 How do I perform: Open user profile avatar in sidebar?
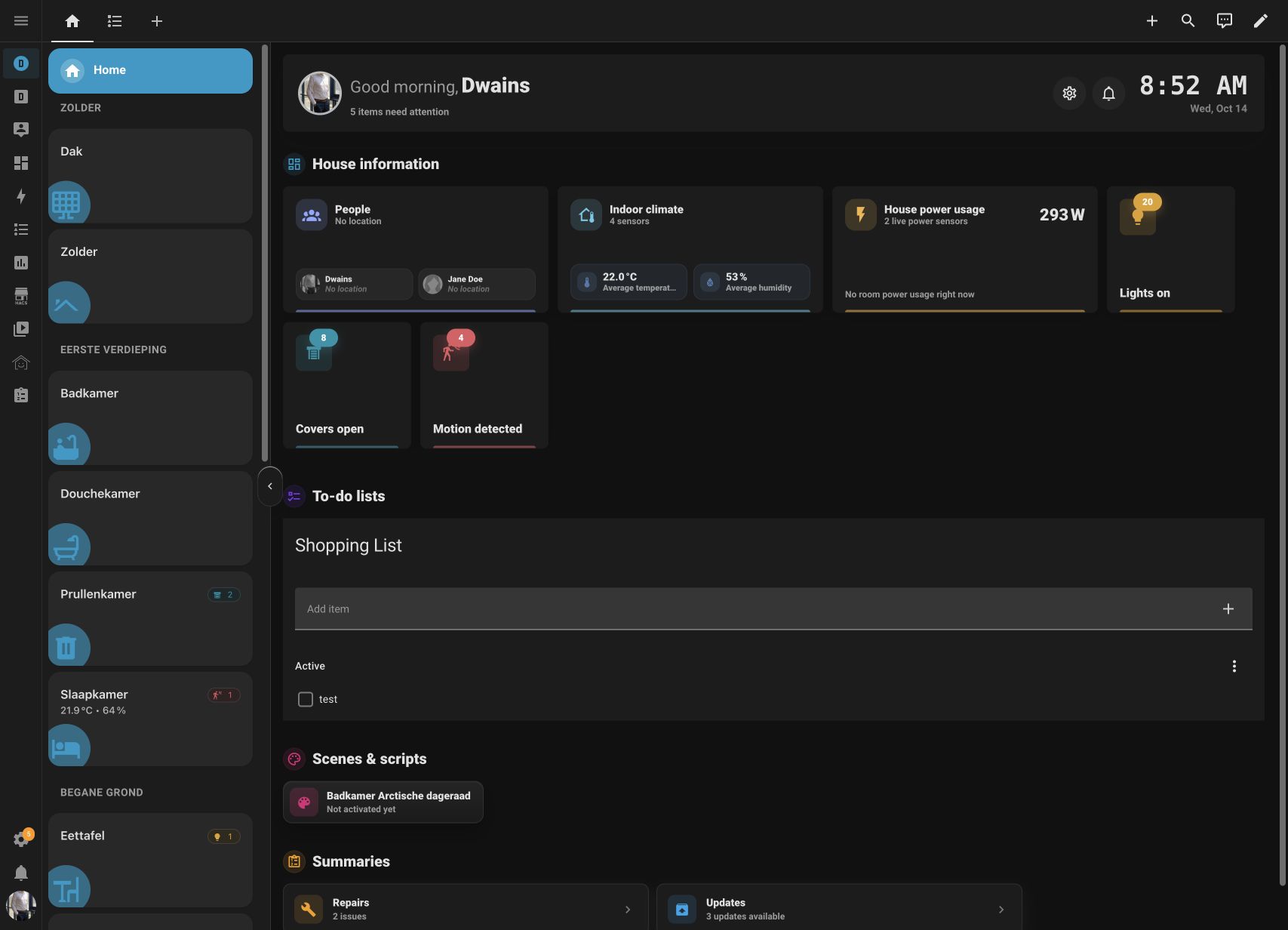[21, 905]
